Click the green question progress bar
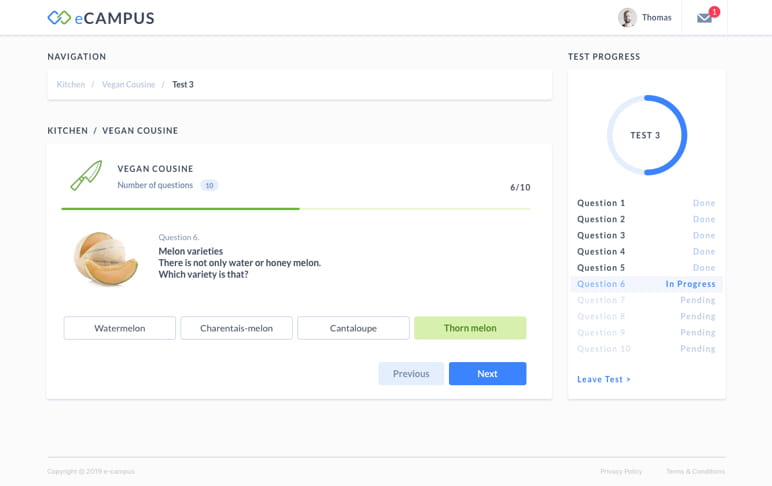772x486 pixels. coord(296,209)
